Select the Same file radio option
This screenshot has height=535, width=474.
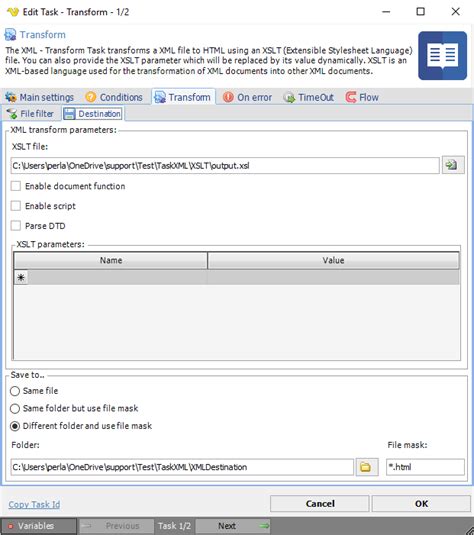tap(15, 391)
